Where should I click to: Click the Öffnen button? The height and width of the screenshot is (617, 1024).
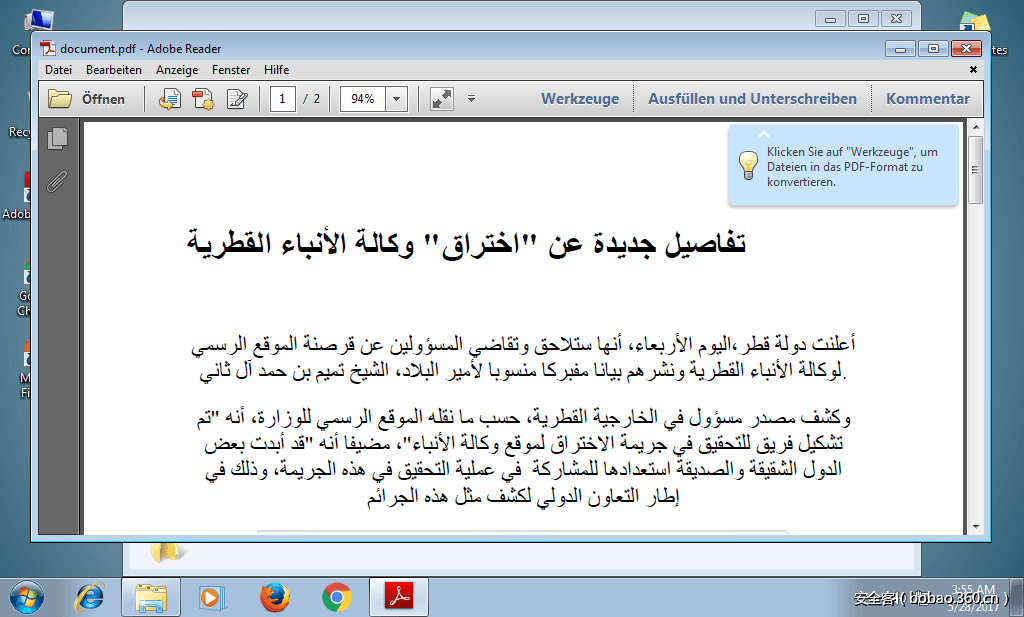point(87,98)
